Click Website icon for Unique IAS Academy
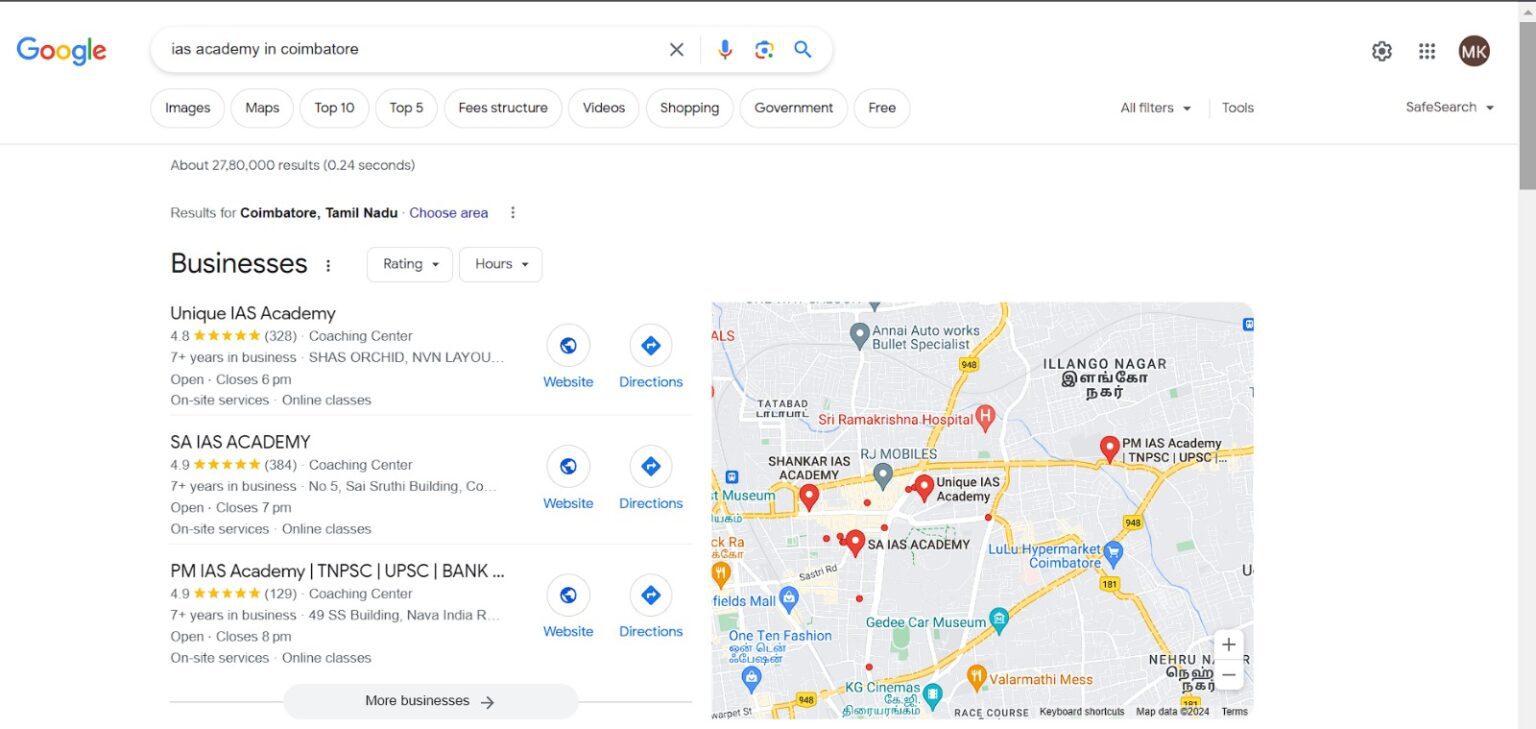 tap(568, 346)
